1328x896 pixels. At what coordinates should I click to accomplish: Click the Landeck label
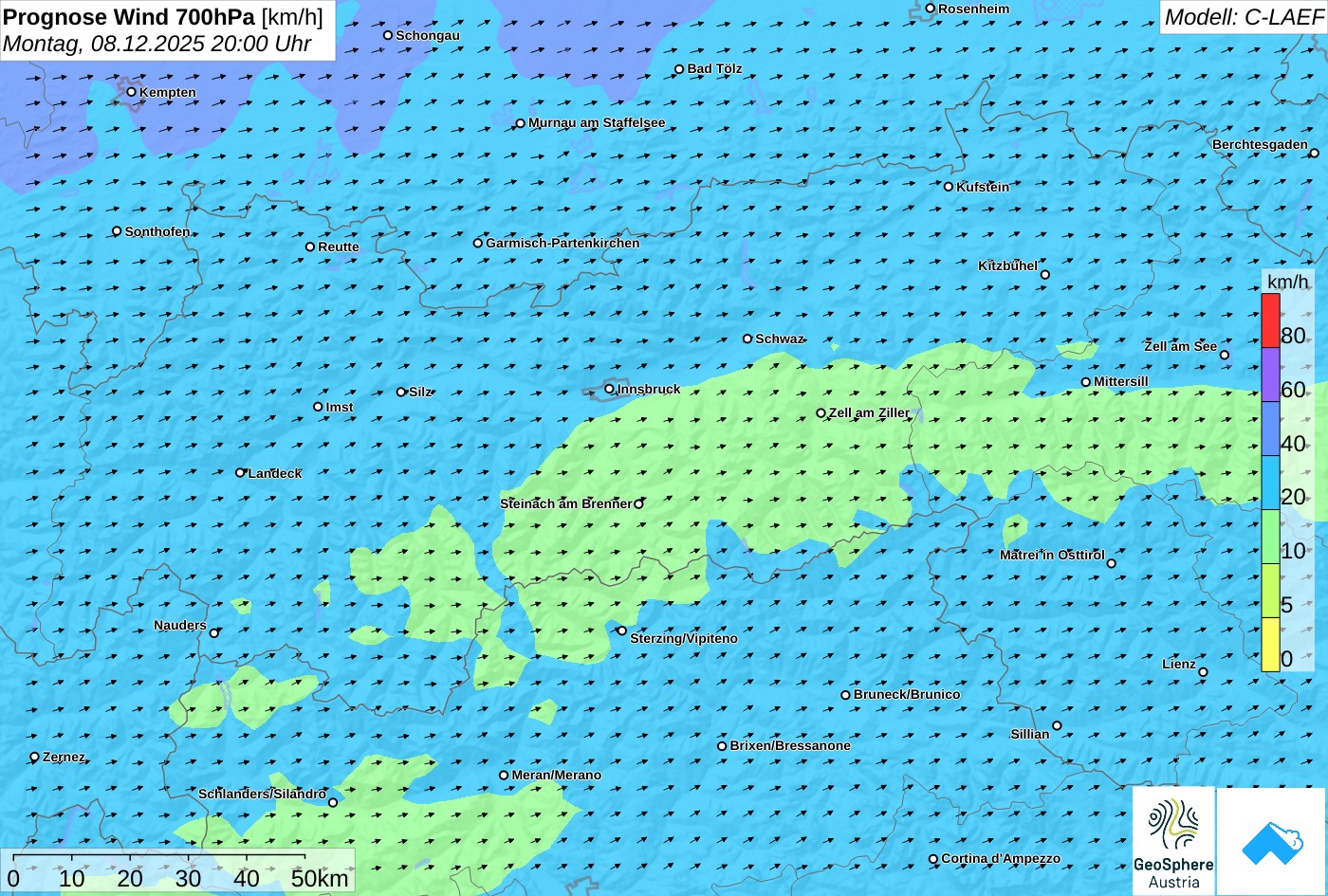point(275,473)
